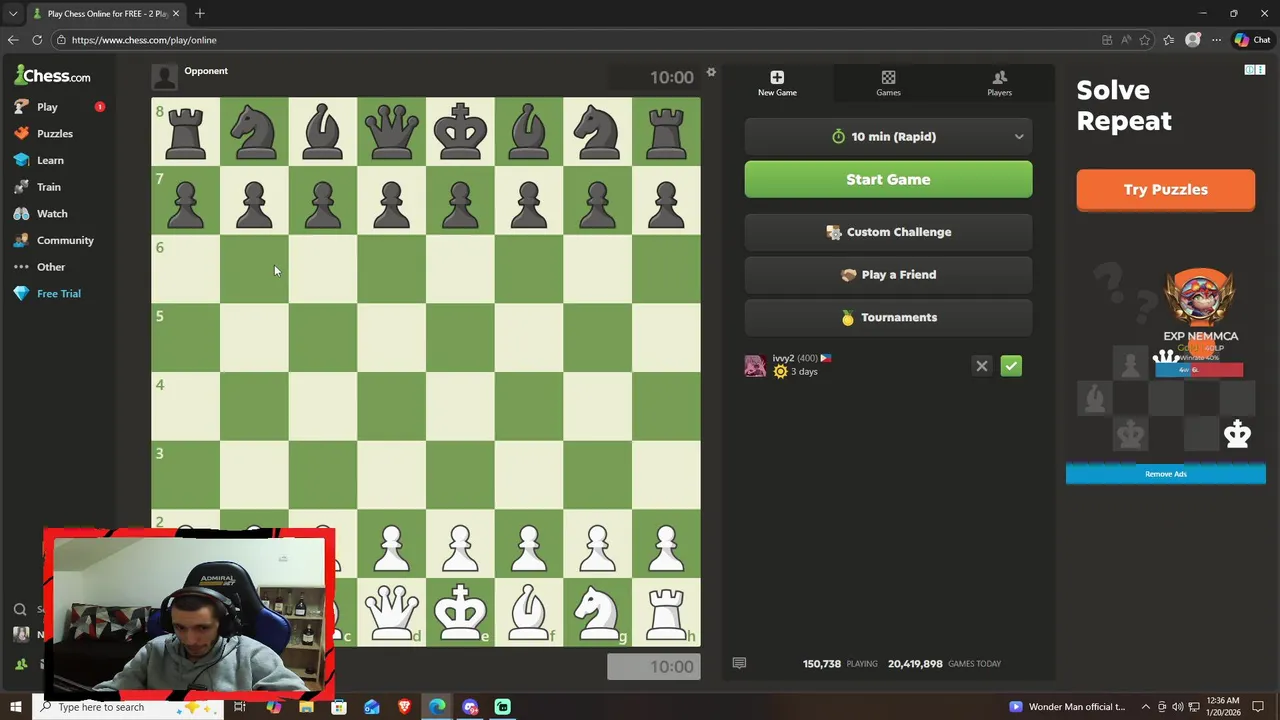Click the chat bubble icon below the board
Image resolution: width=1280 pixels, height=720 pixels.
click(x=739, y=663)
